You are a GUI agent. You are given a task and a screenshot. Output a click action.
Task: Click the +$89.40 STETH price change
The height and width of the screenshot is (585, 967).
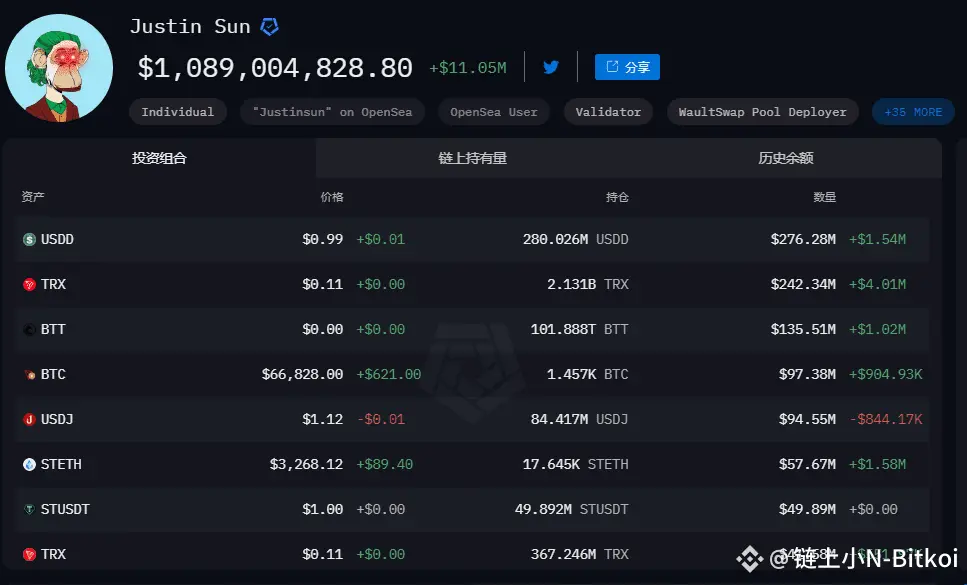[x=384, y=464]
